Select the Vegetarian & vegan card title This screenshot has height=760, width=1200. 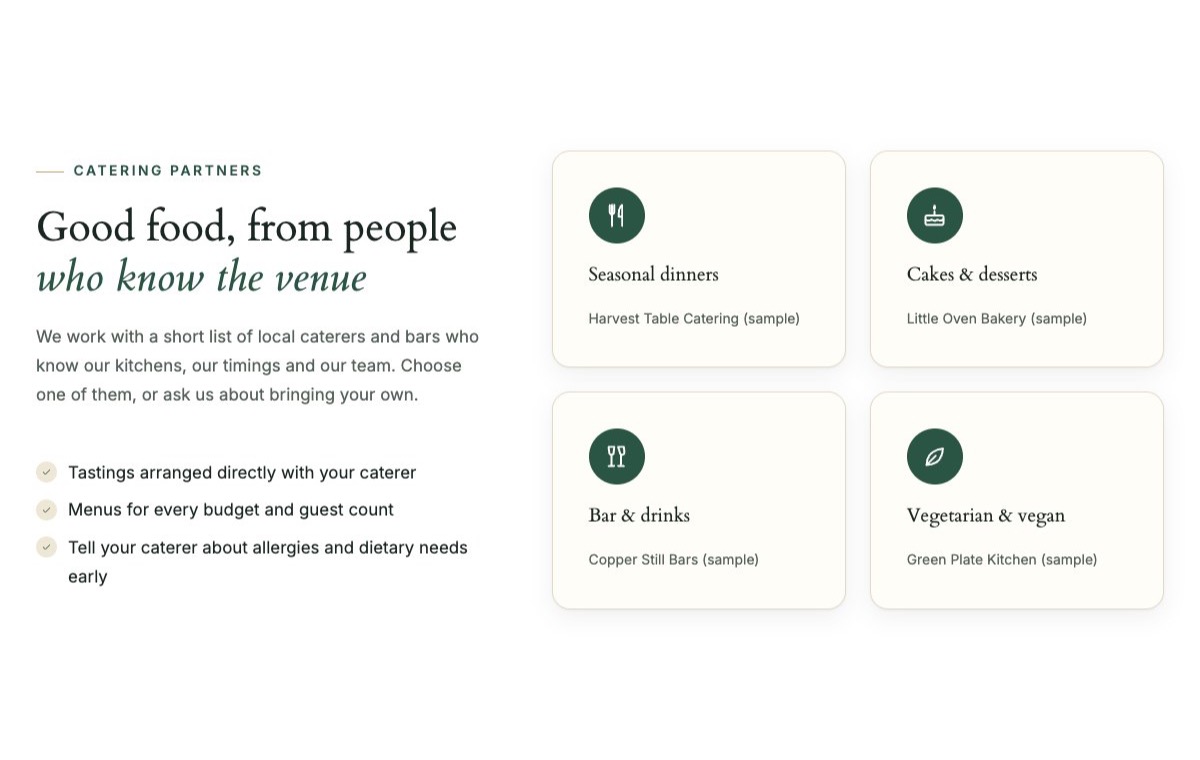[x=986, y=515]
